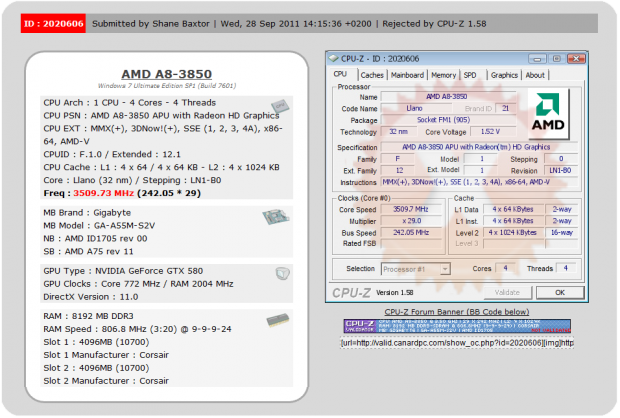Click the Name field showing AMD A8-3850
This screenshot has width=620, height=418.
pos(448,96)
